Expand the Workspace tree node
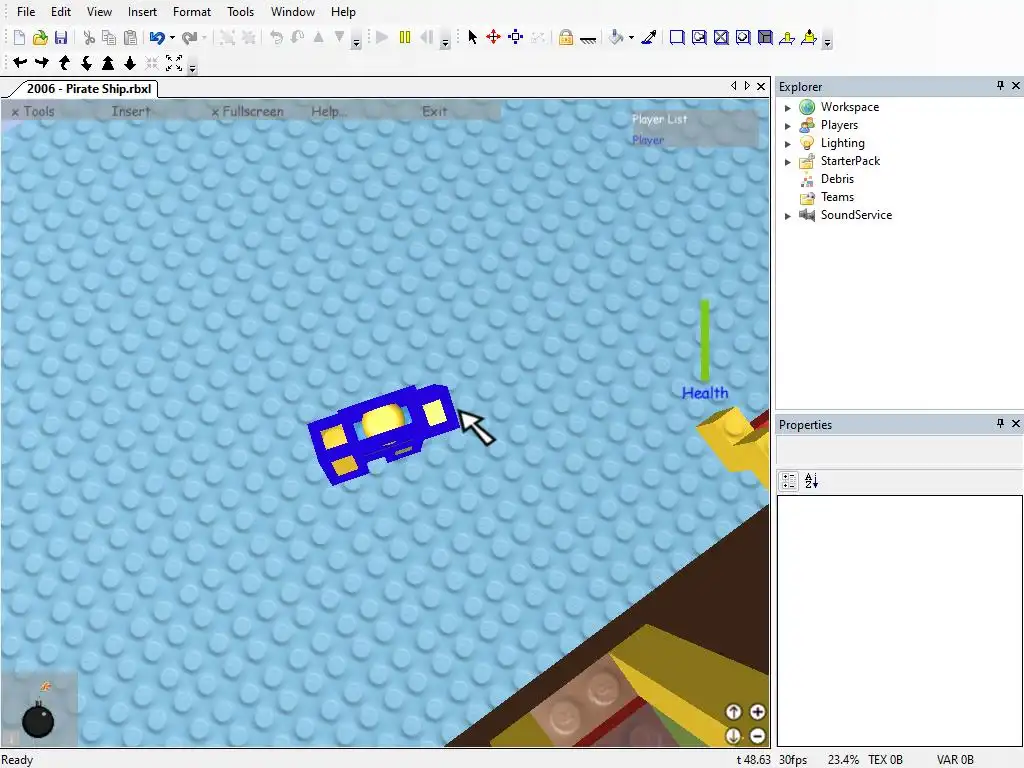This screenshot has height=768, width=1024. (x=788, y=108)
